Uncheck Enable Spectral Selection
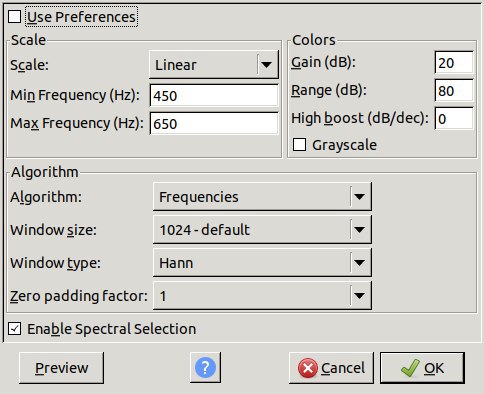484x394 pixels. (14, 329)
